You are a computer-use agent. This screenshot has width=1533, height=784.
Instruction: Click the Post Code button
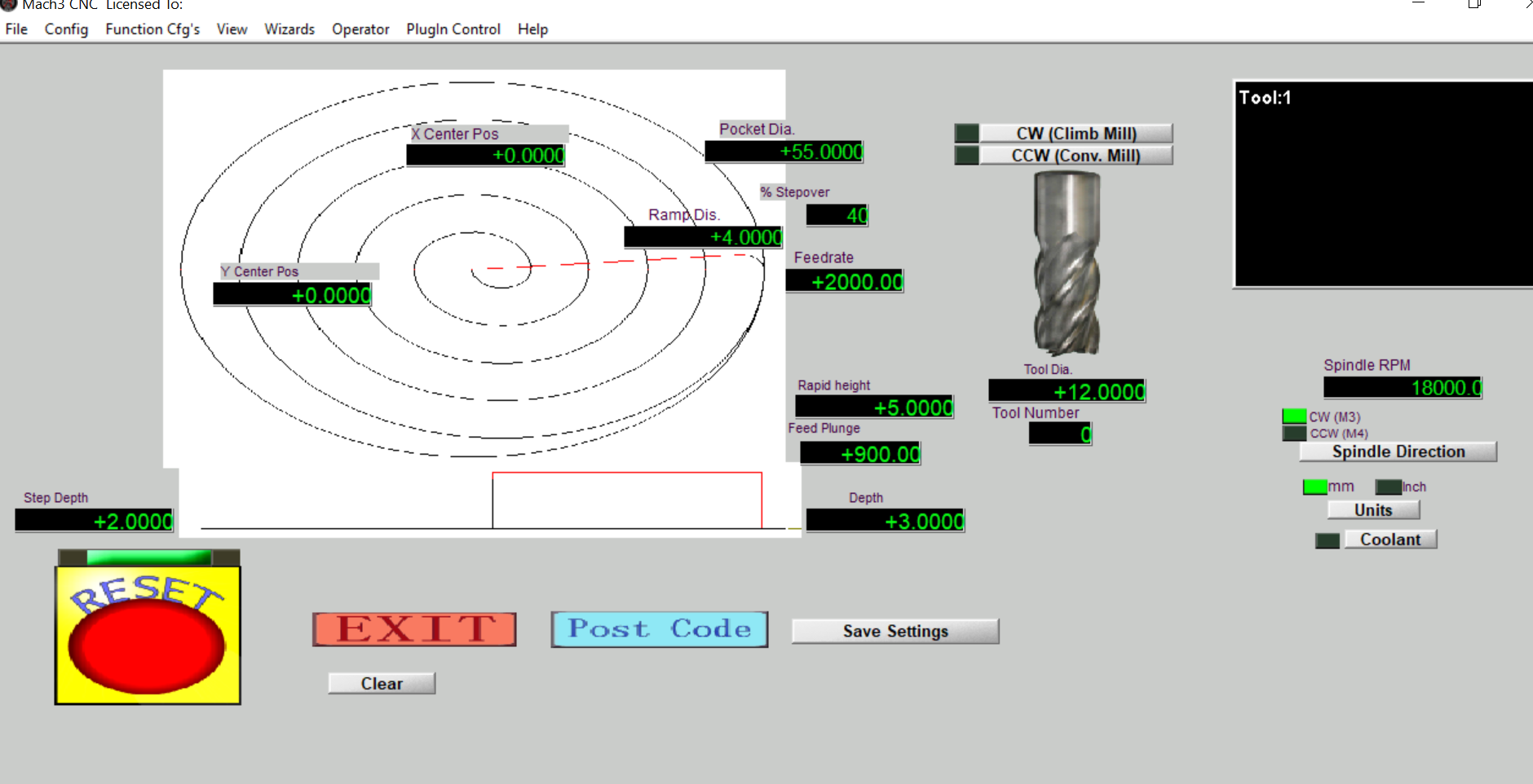(x=659, y=629)
